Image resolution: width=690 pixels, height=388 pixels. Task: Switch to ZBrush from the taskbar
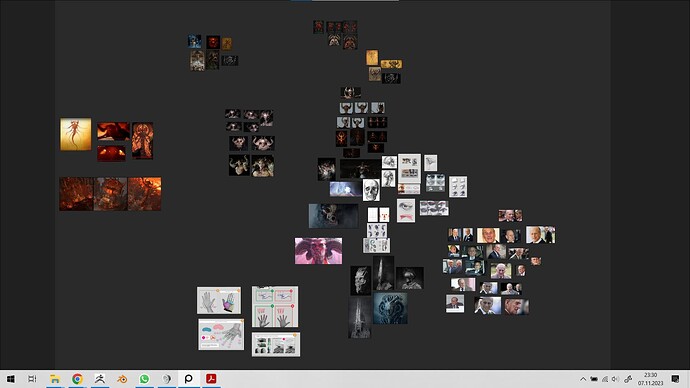point(100,379)
